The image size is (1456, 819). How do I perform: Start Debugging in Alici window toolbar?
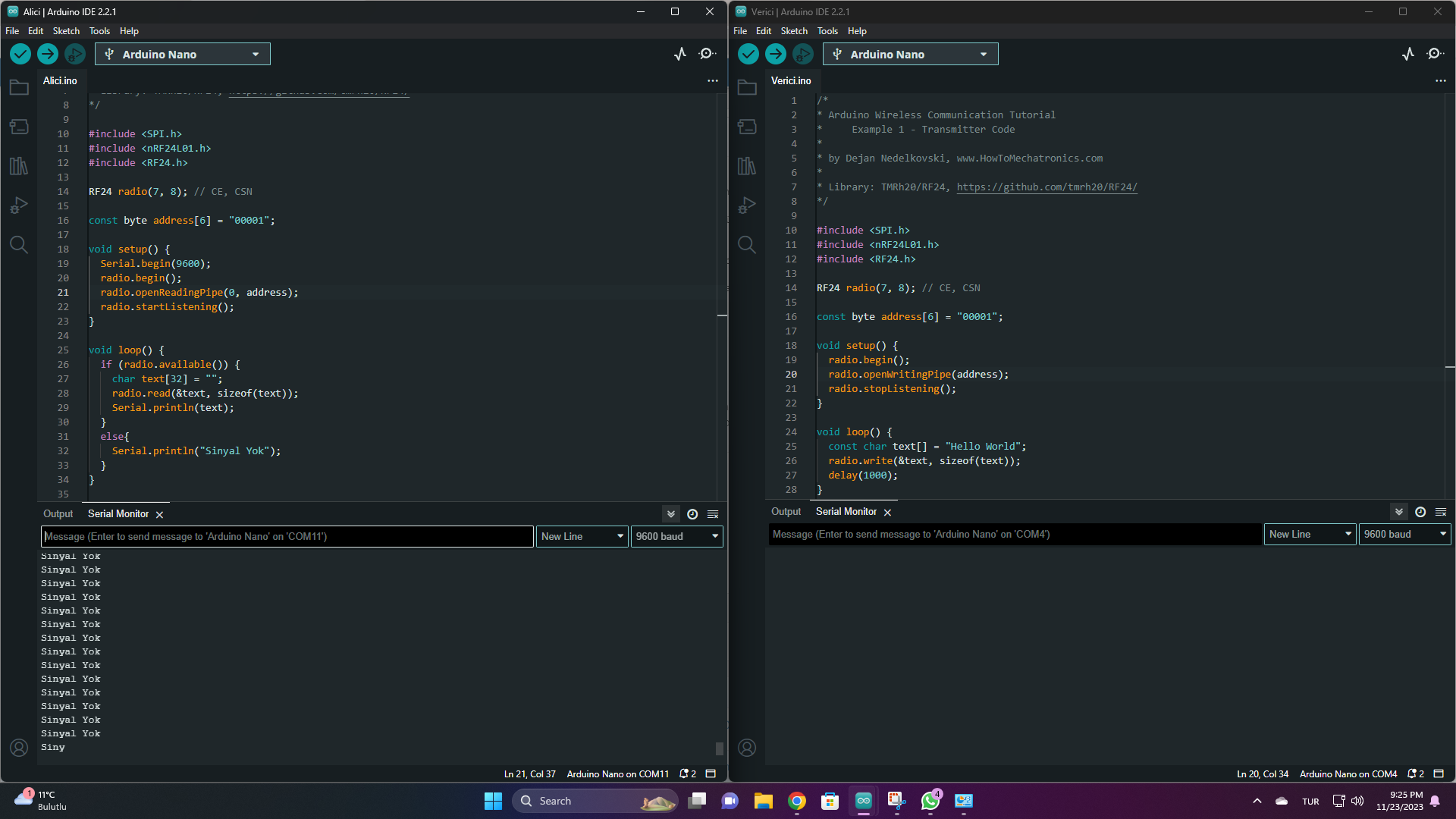click(x=74, y=54)
